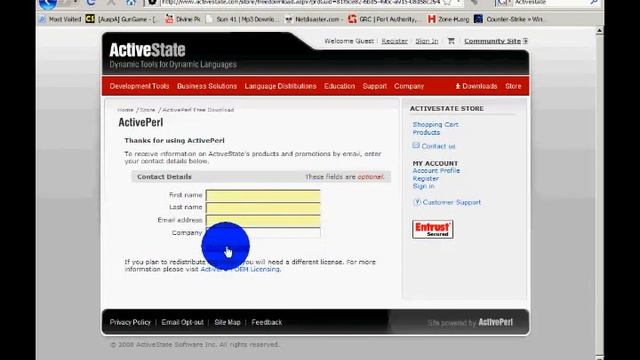Open the Counter-Strike bookmark
Viewport: 640px width, 360px height.
509,19
